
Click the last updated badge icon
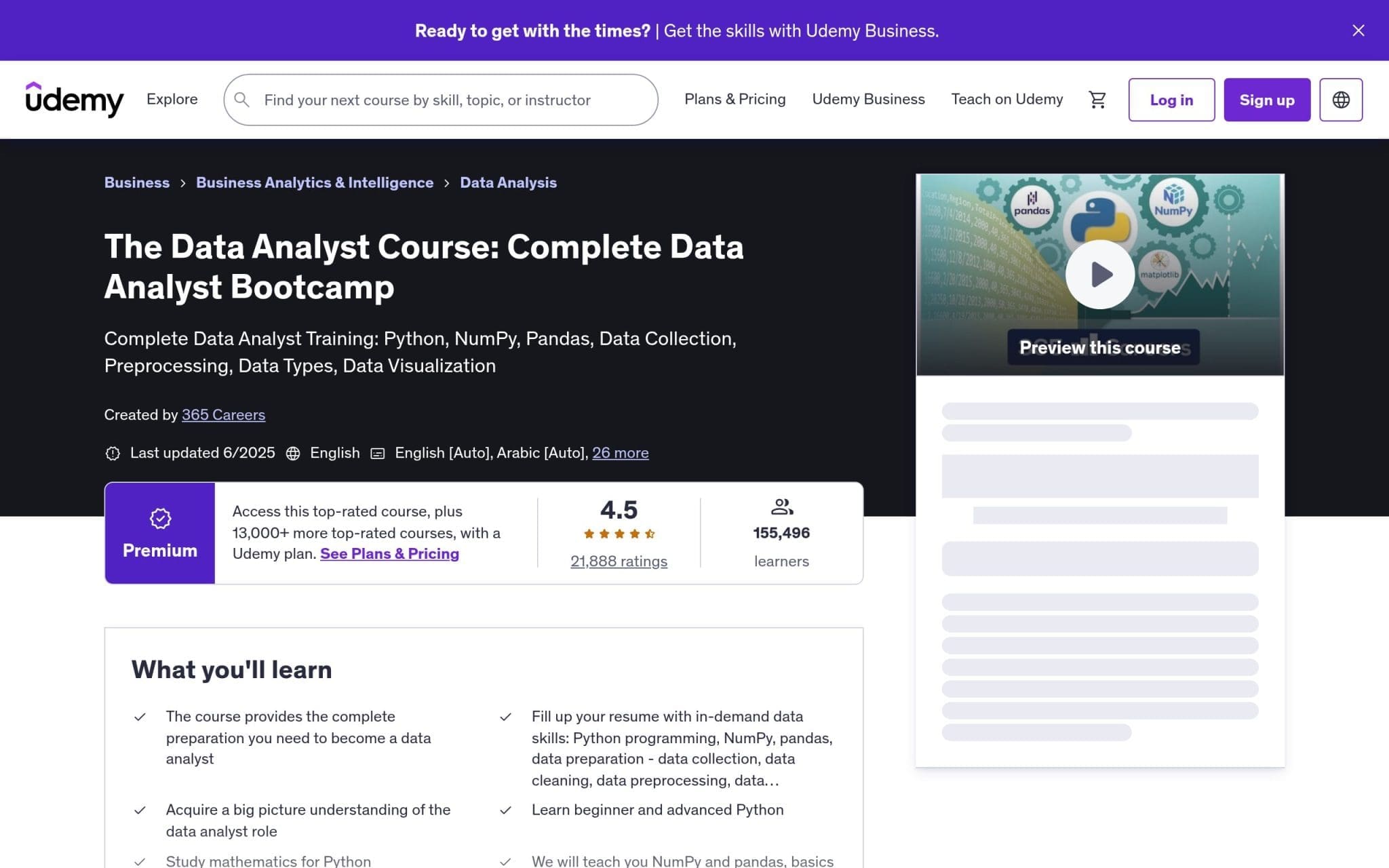[113, 453]
